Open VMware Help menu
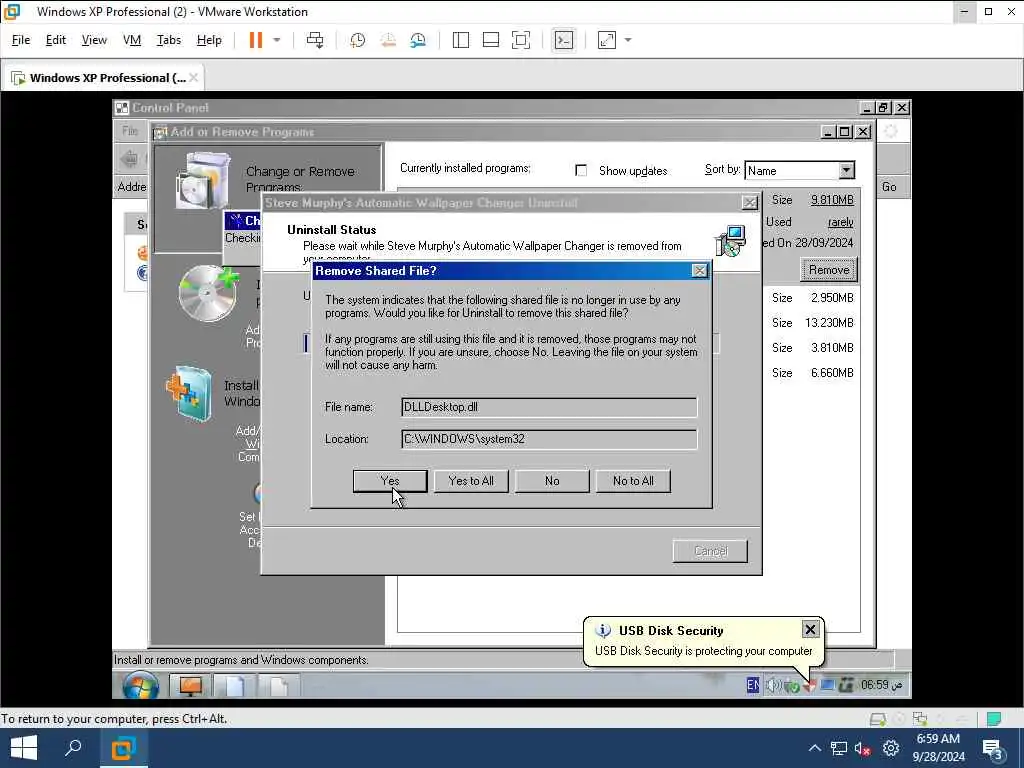Viewport: 1024px width, 768px height. pos(209,40)
